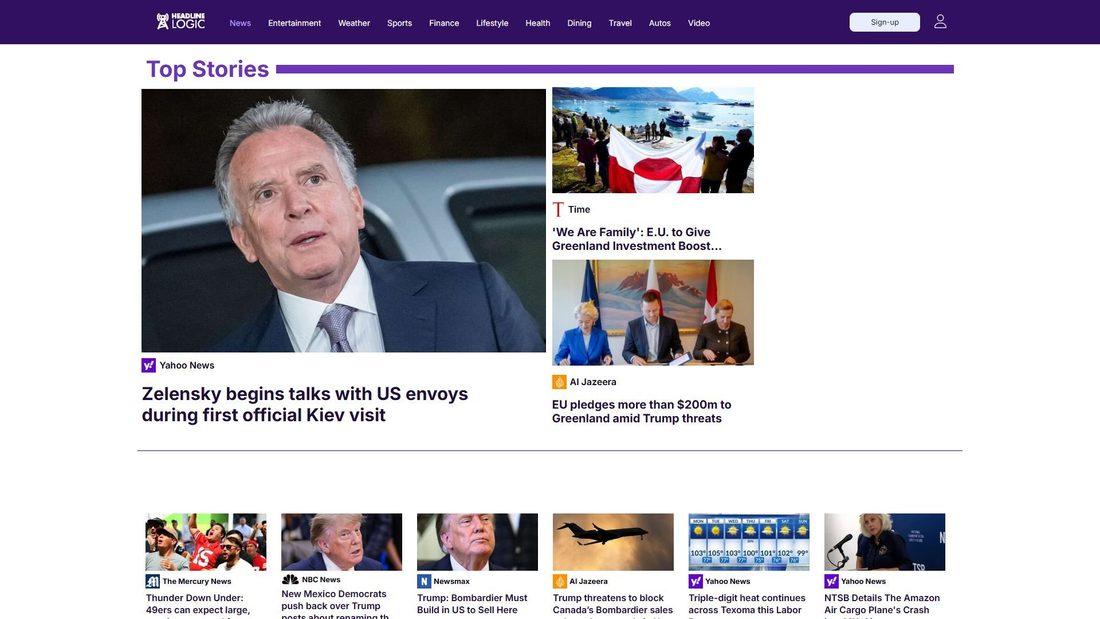The width and height of the screenshot is (1100, 619).
Task: Open the Lifestyle section
Action: (492, 23)
